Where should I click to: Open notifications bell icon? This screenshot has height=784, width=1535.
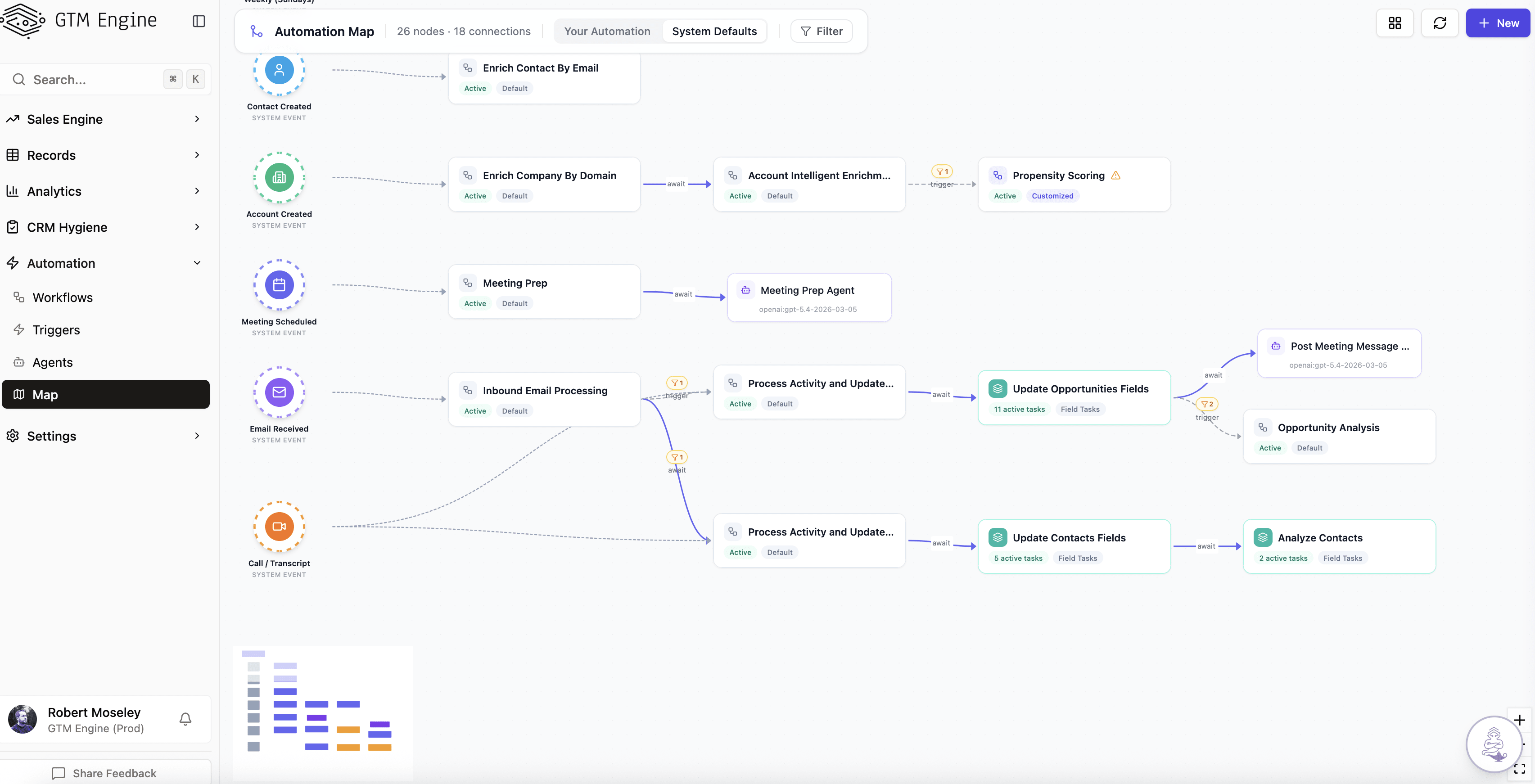point(185,719)
